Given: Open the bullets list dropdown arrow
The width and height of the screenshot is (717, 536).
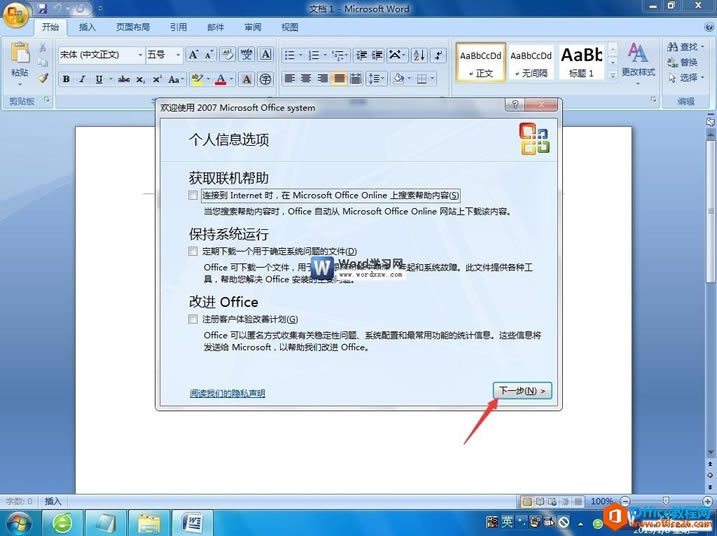Looking at the screenshot, I should [x=300, y=55].
